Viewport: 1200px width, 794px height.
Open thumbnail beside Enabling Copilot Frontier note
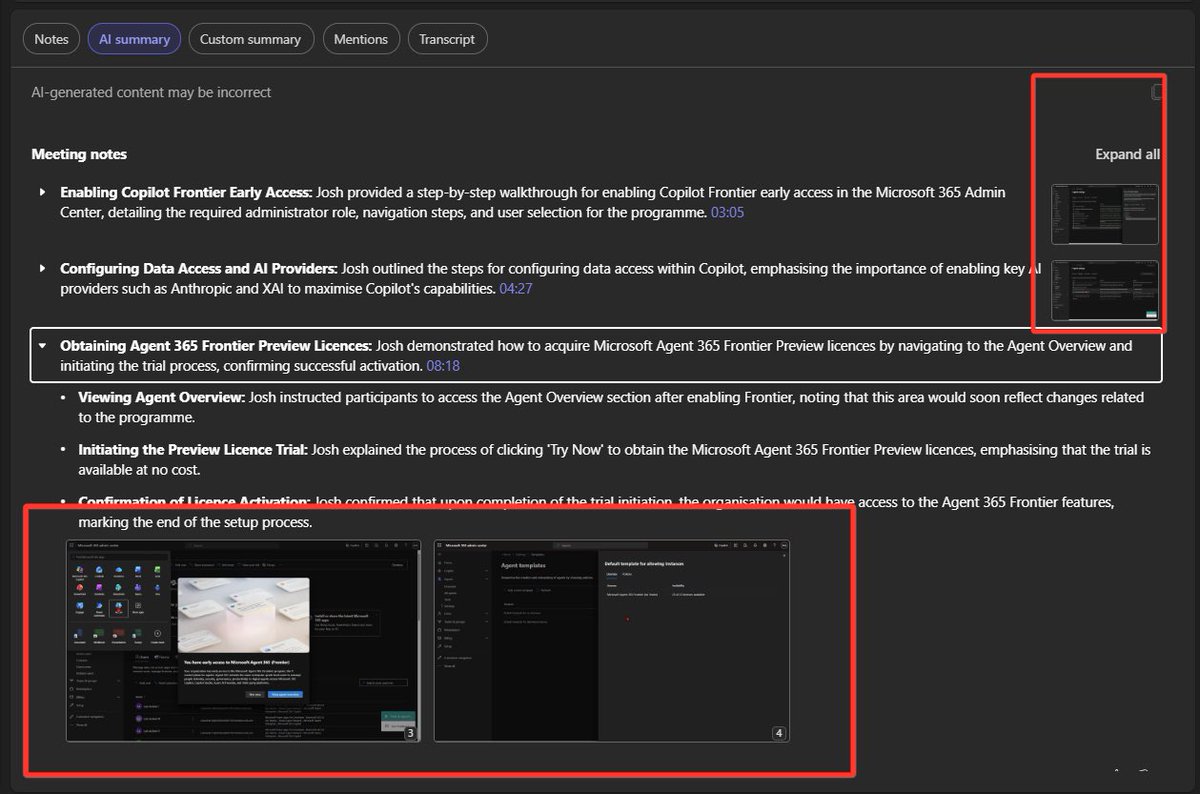[x=1105, y=214]
